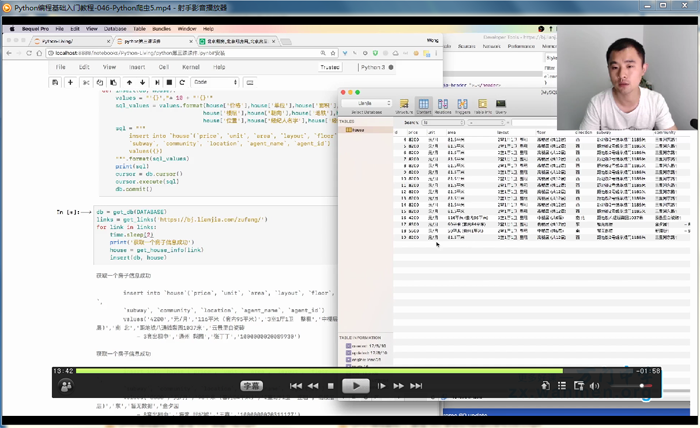Open the Query console icon in Sequel Pro

pos(501,106)
